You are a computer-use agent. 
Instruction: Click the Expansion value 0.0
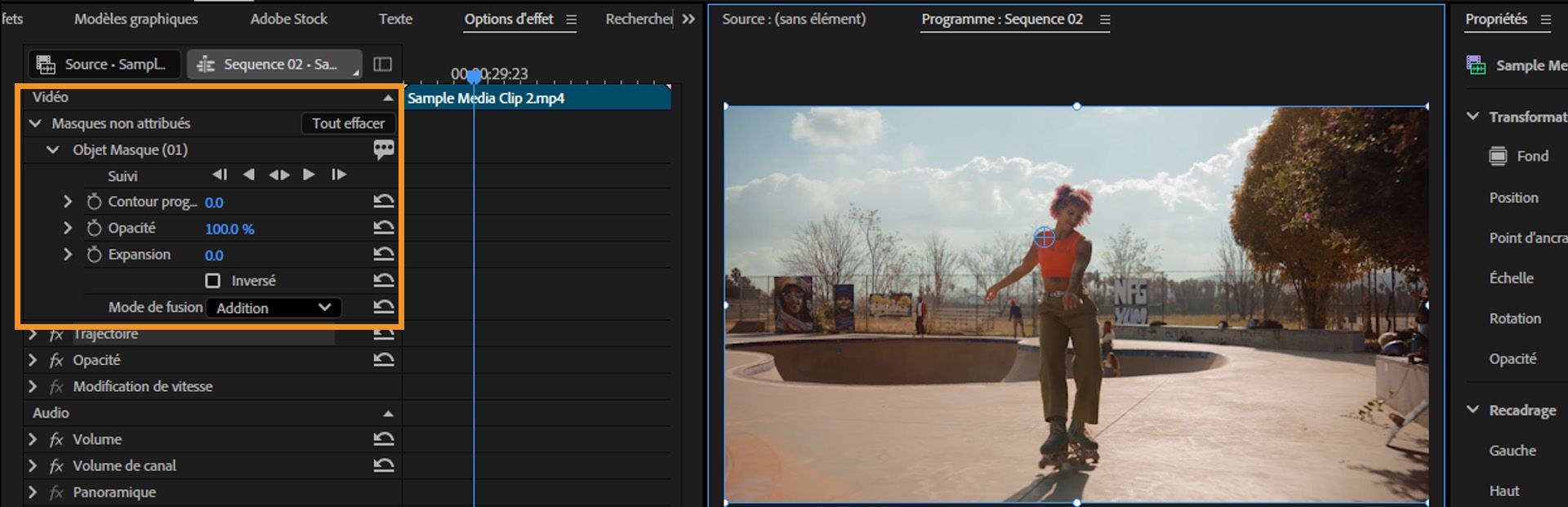[214, 256]
